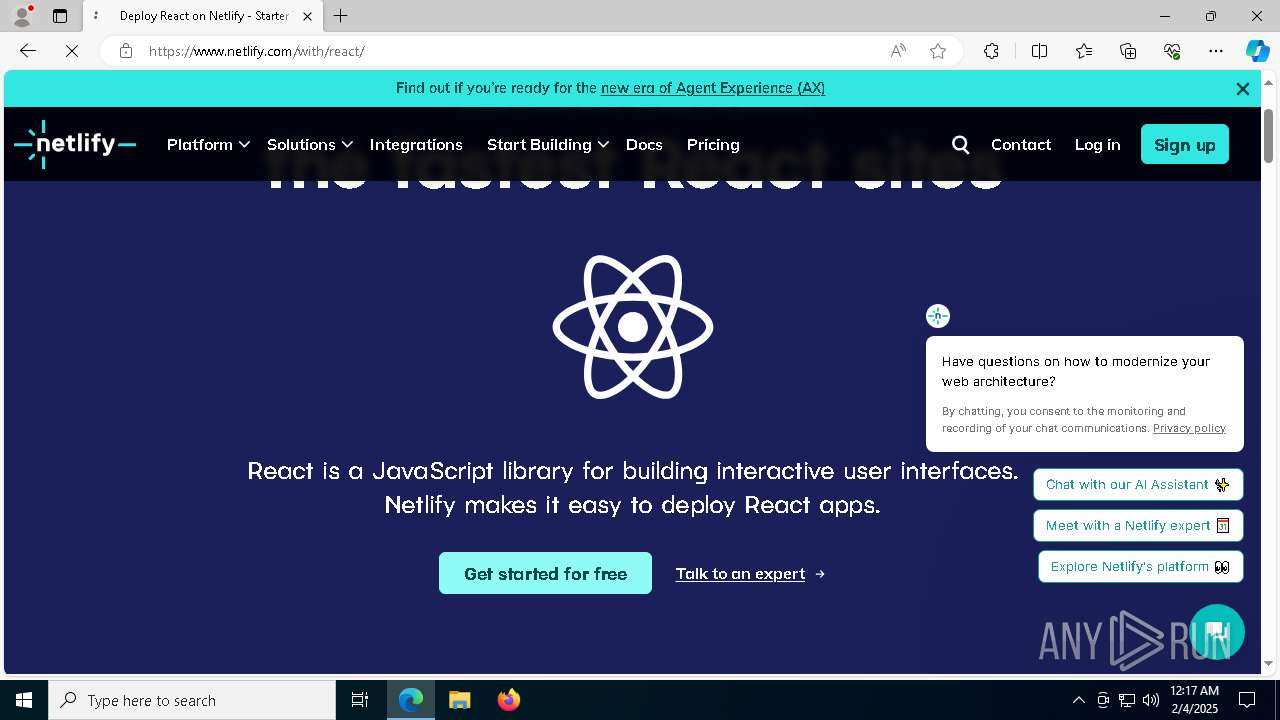The height and width of the screenshot is (720, 1280).
Task: Open Browser essentials icon
Action: (x=1172, y=51)
